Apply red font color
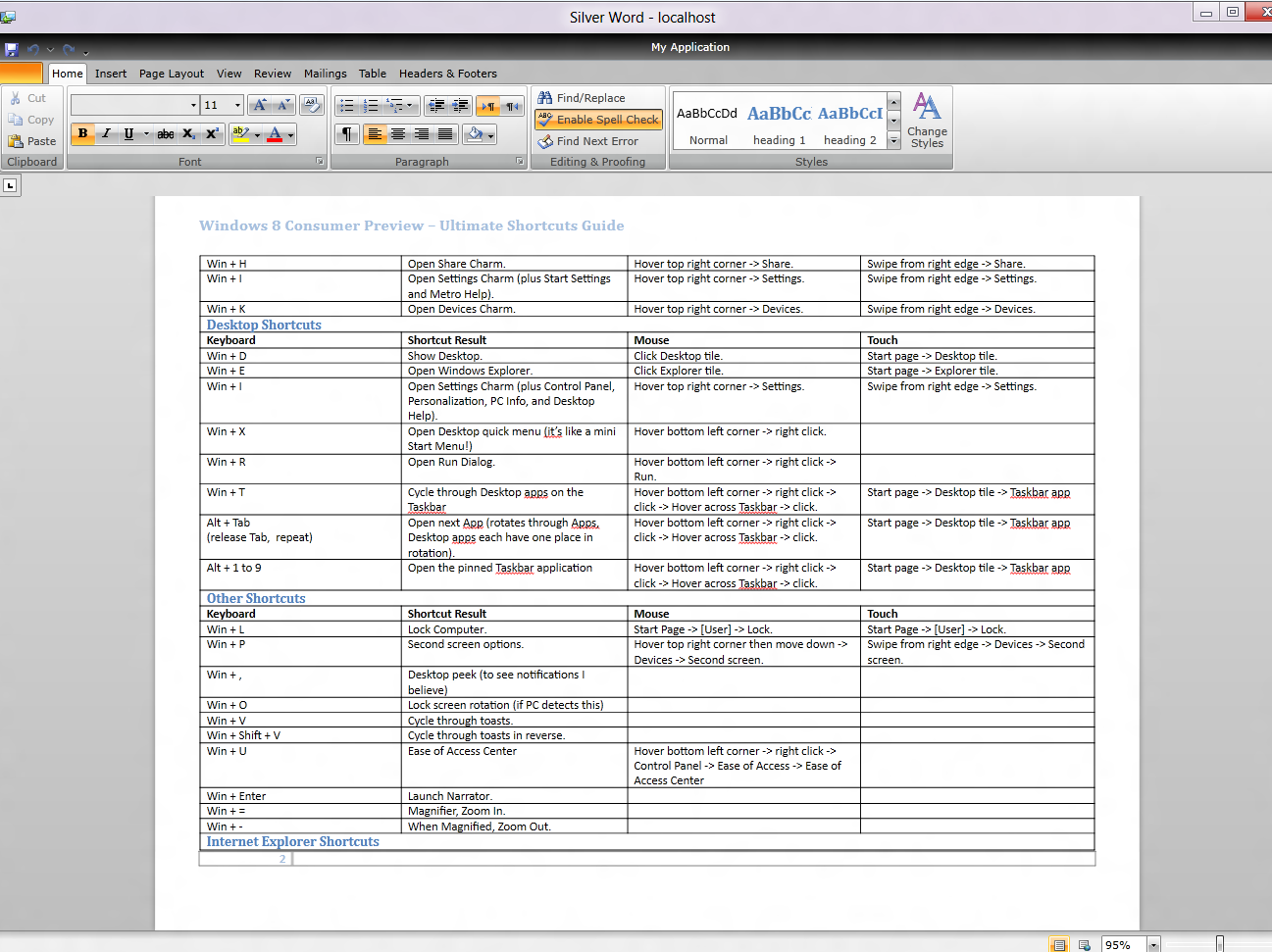 point(276,134)
